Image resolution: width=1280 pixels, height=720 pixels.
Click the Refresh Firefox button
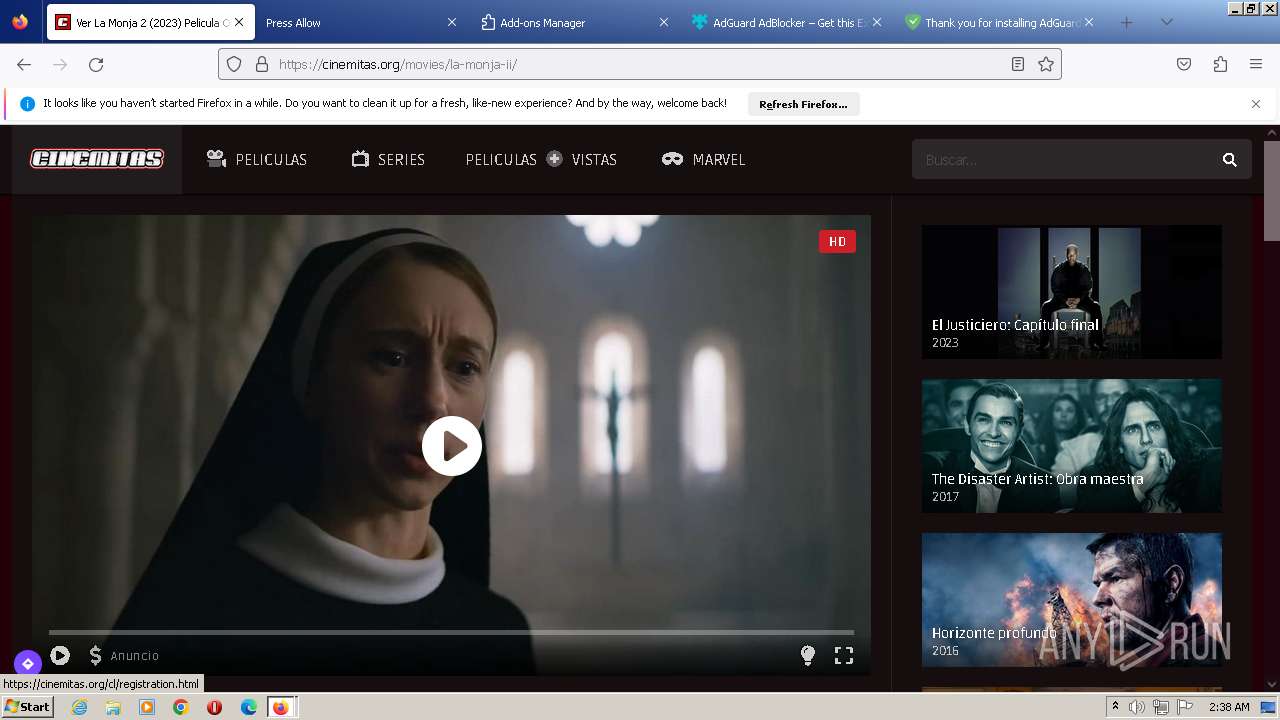coord(803,104)
